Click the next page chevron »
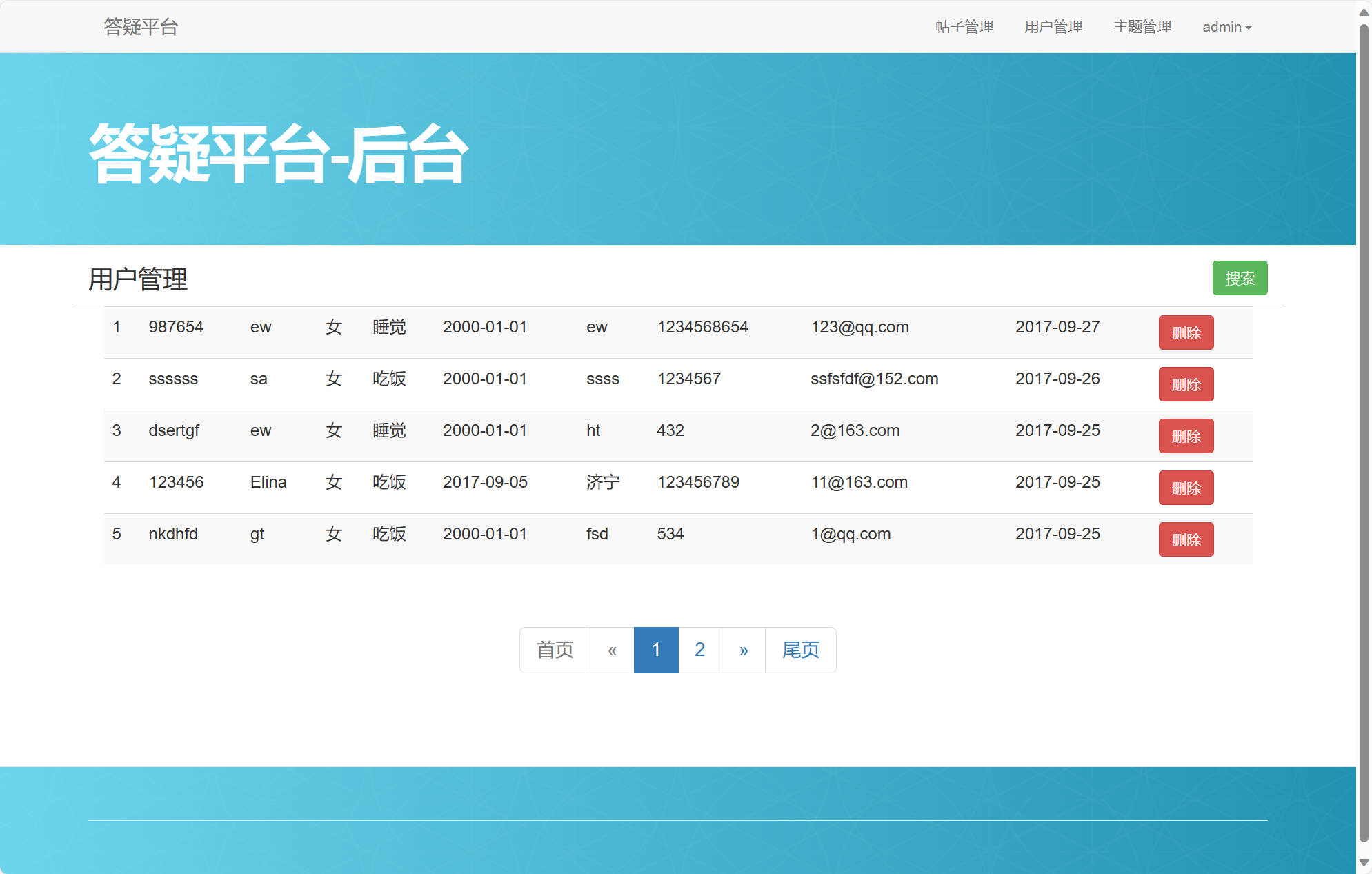Viewport: 1372px width, 874px height. point(743,649)
